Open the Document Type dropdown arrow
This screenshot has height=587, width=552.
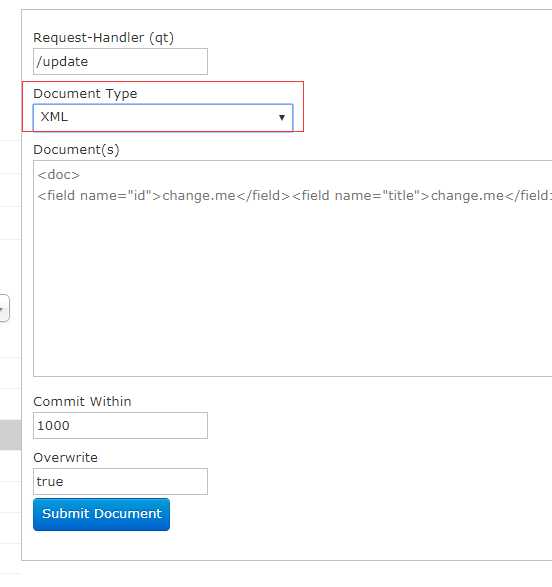[281, 118]
